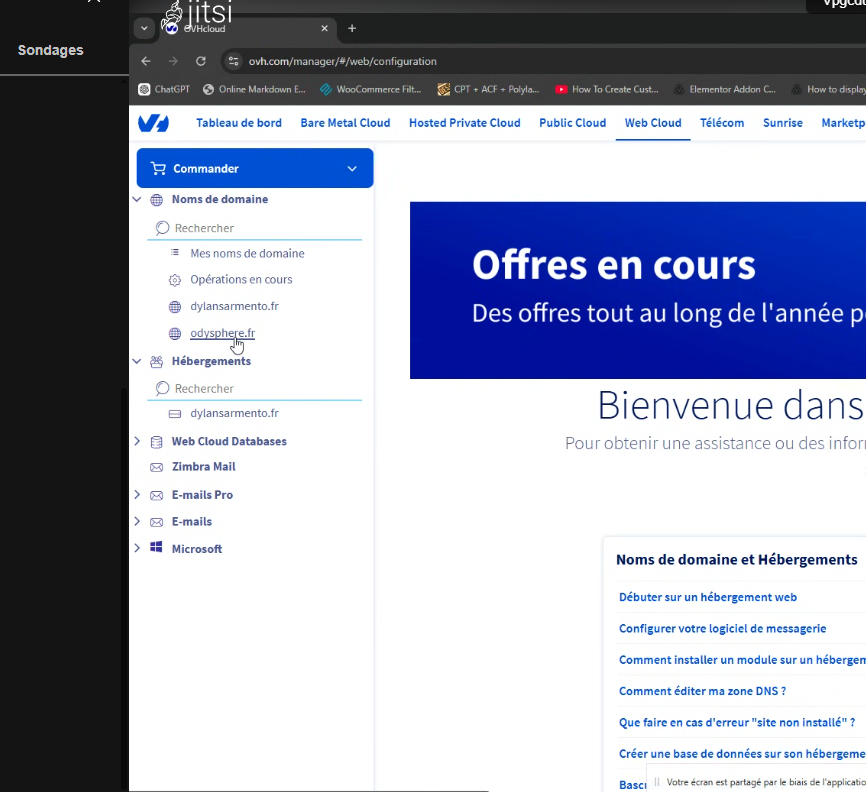Expand the Microsoft section
The image size is (866, 792).
[137, 549]
